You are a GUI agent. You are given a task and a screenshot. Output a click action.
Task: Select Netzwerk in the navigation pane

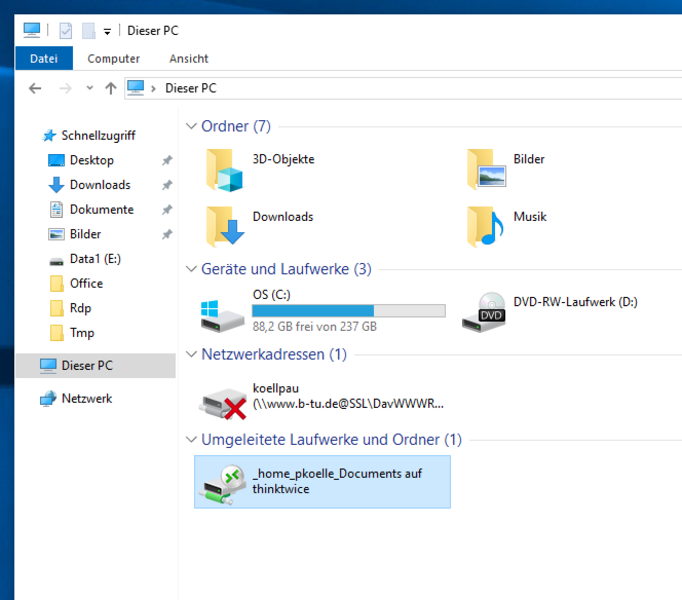tap(86, 399)
